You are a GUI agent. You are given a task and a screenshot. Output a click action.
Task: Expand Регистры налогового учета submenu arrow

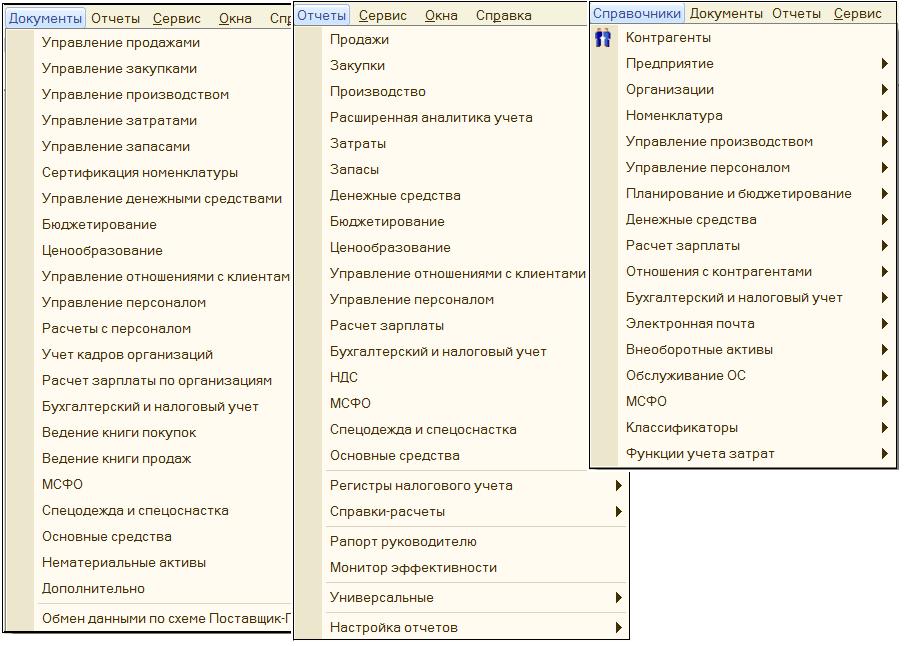coord(619,486)
